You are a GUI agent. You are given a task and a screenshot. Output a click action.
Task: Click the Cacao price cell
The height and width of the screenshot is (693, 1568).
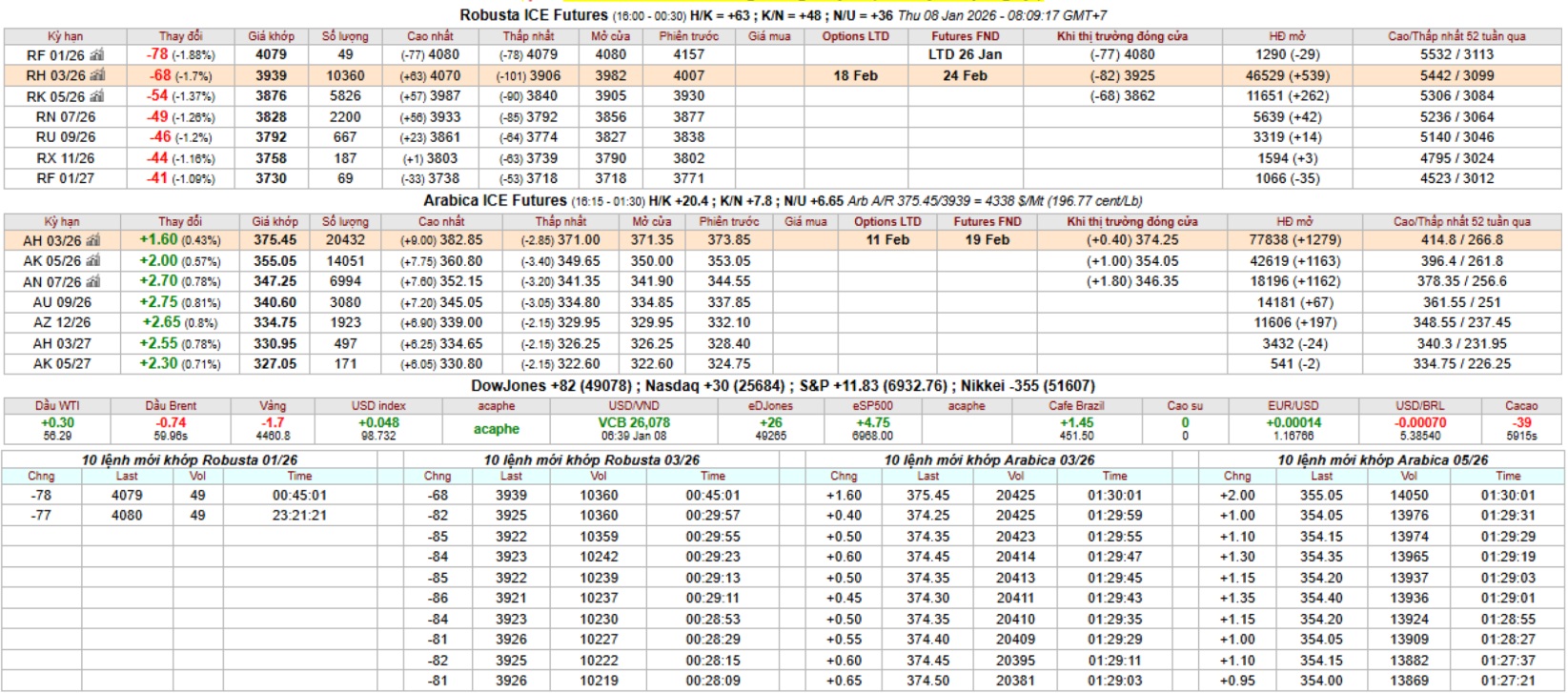pos(1521,428)
